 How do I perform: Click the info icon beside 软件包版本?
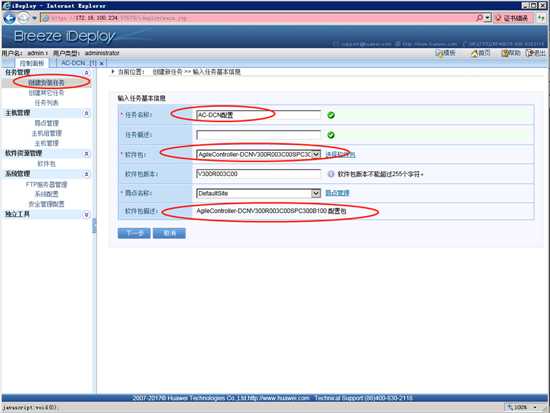point(331,174)
